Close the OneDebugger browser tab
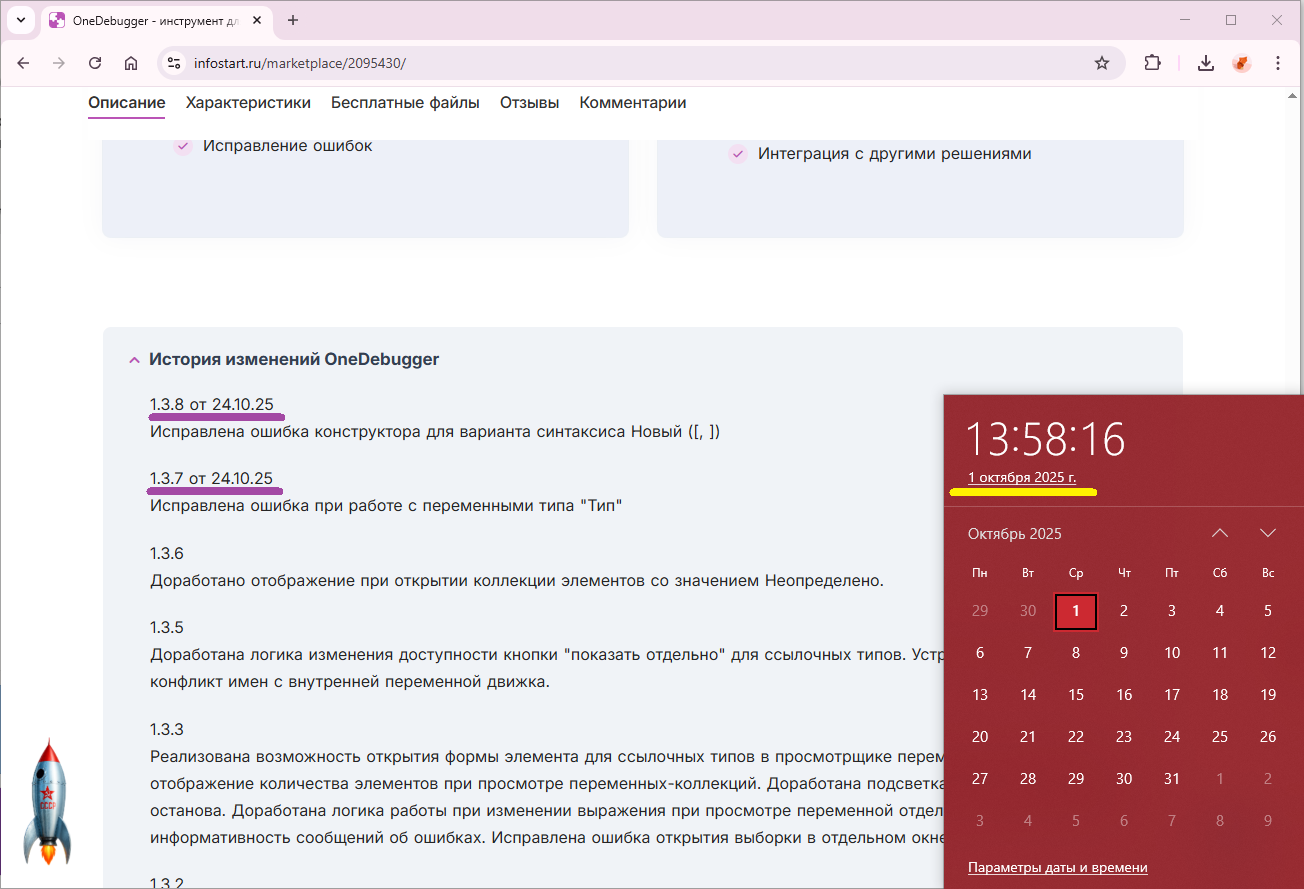 coord(257,20)
